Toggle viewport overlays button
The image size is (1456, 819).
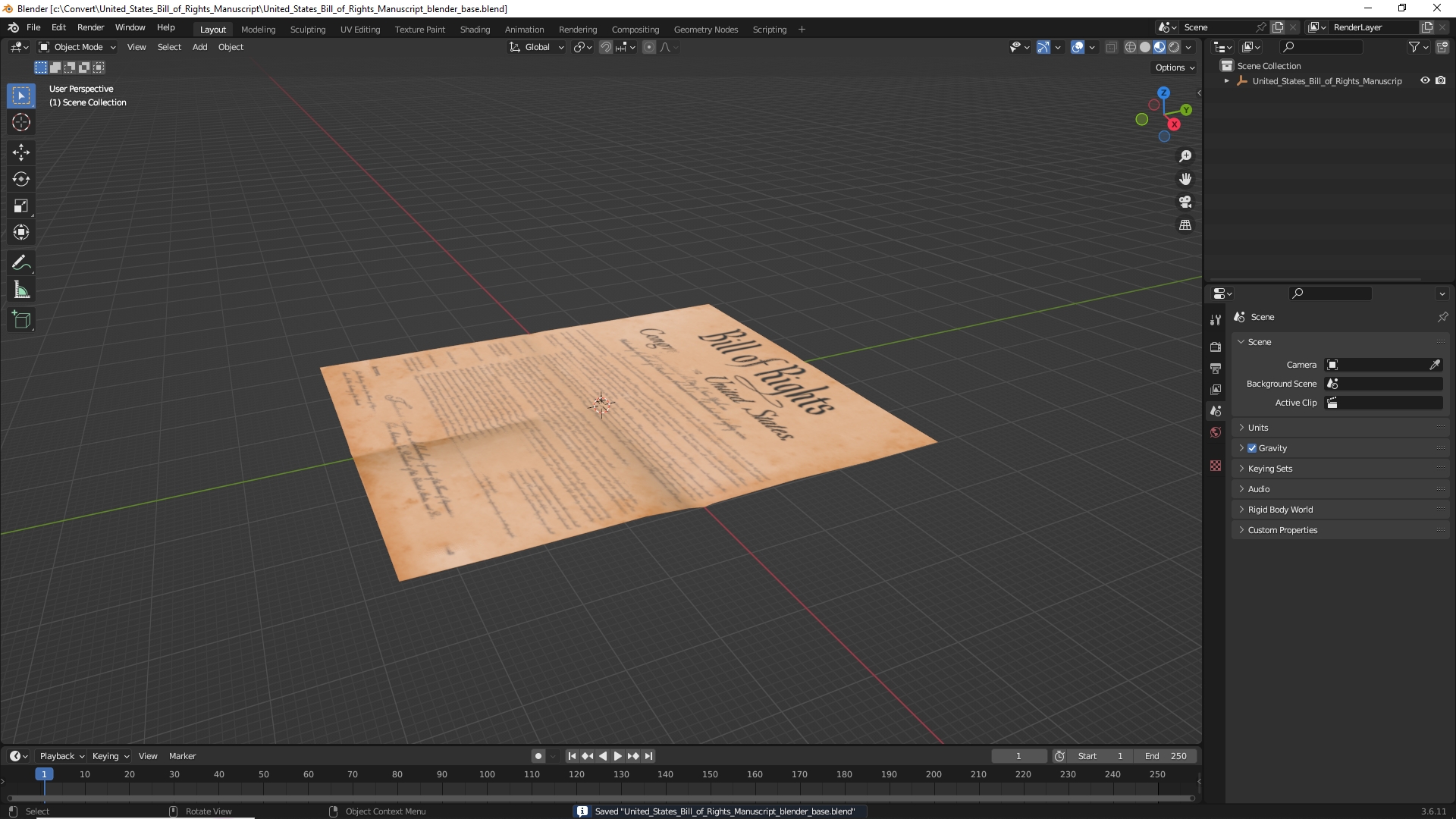click(x=1078, y=47)
